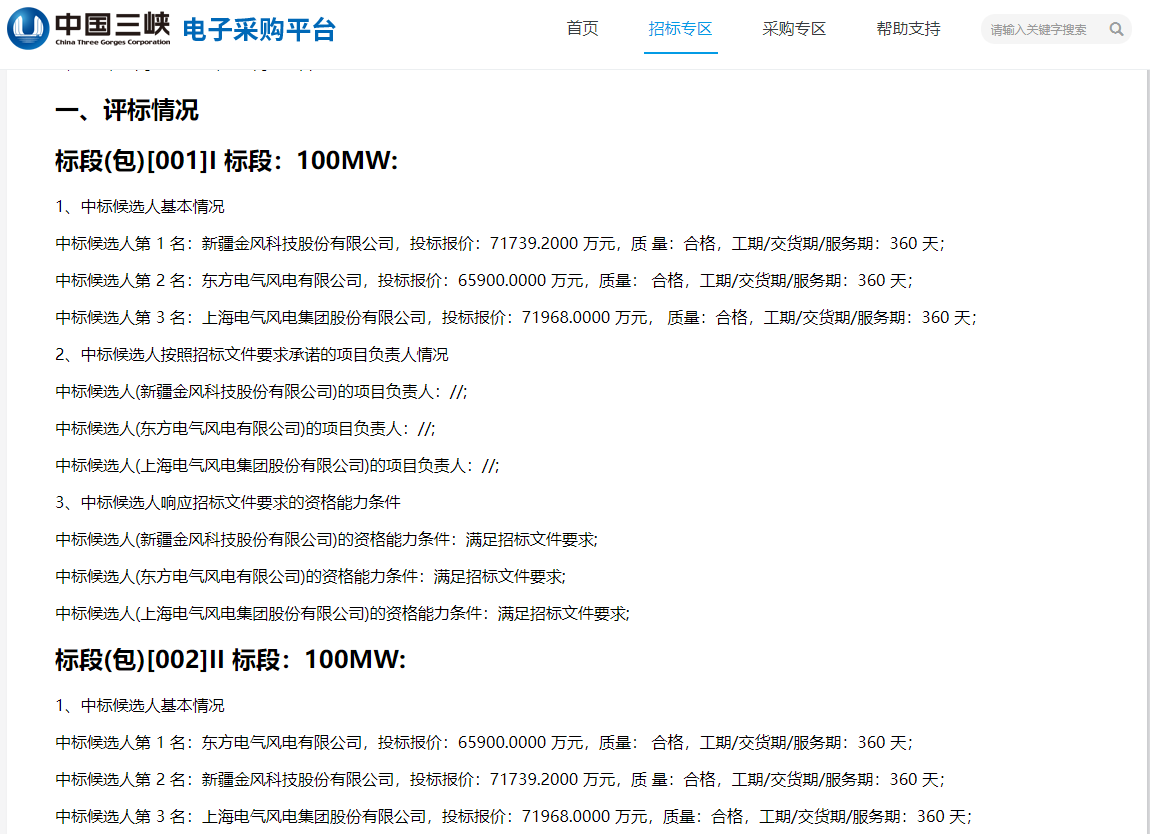The image size is (1150, 834).
Task: Click the China Three Gorges logo icon
Action: 28,29
